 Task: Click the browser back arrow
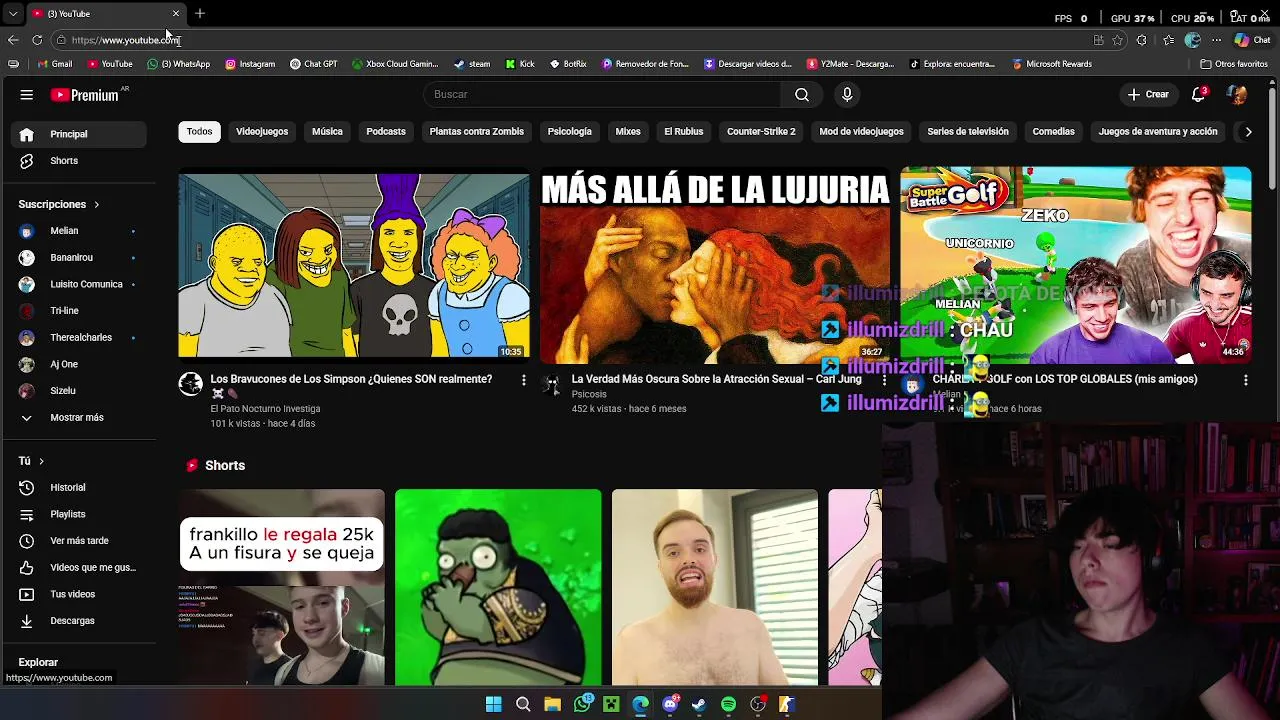pos(13,40)
